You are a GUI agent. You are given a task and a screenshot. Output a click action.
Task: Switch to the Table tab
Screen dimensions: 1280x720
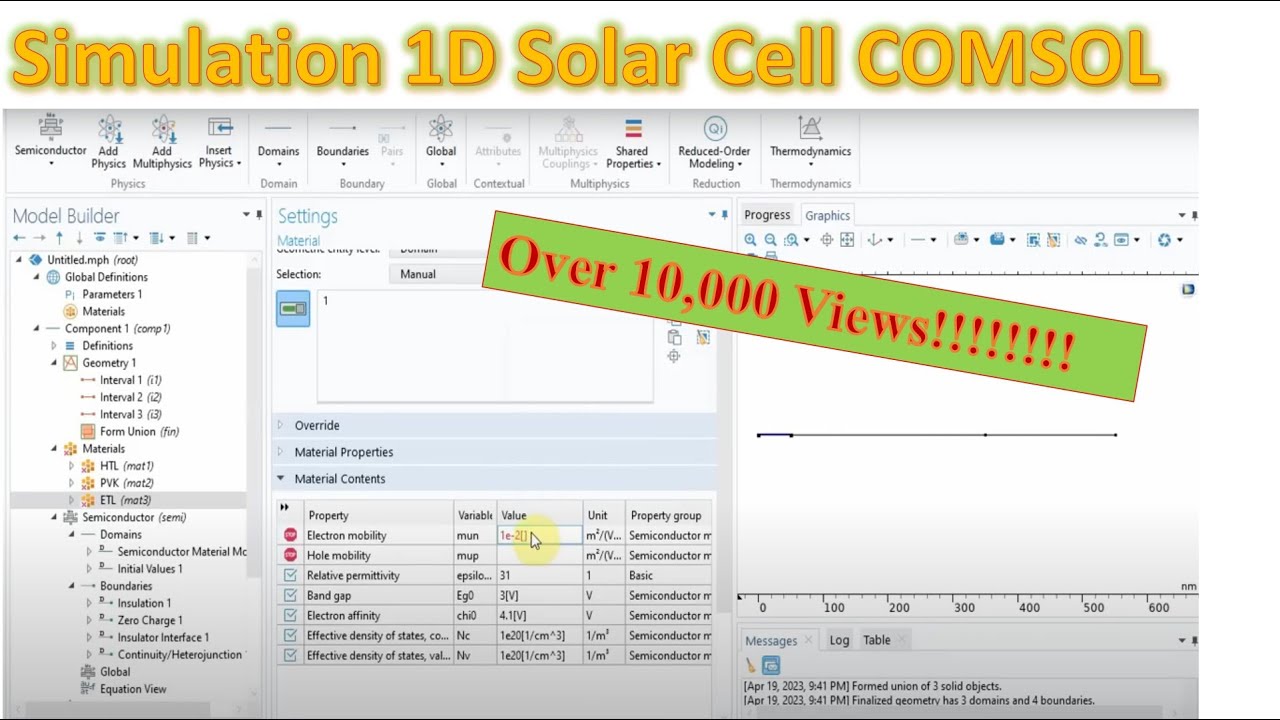tap(877, 640)
